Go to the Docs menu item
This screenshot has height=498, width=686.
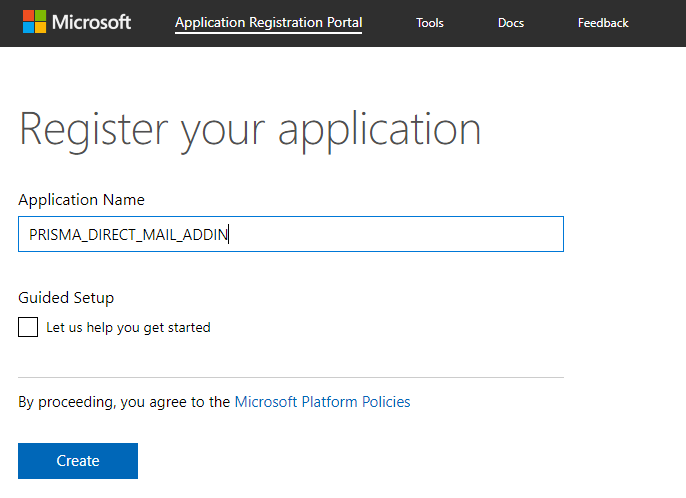510,23
